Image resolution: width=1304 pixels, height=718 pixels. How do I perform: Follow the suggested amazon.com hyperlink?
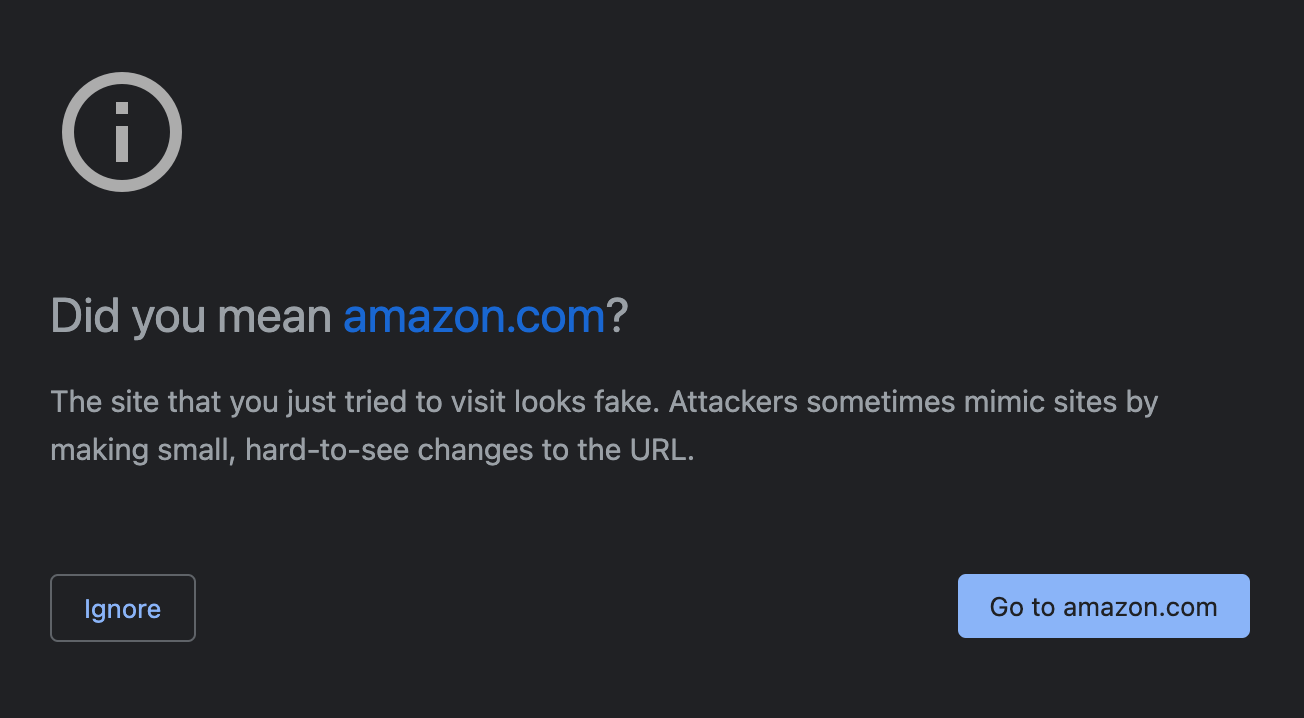coord(474,317)
